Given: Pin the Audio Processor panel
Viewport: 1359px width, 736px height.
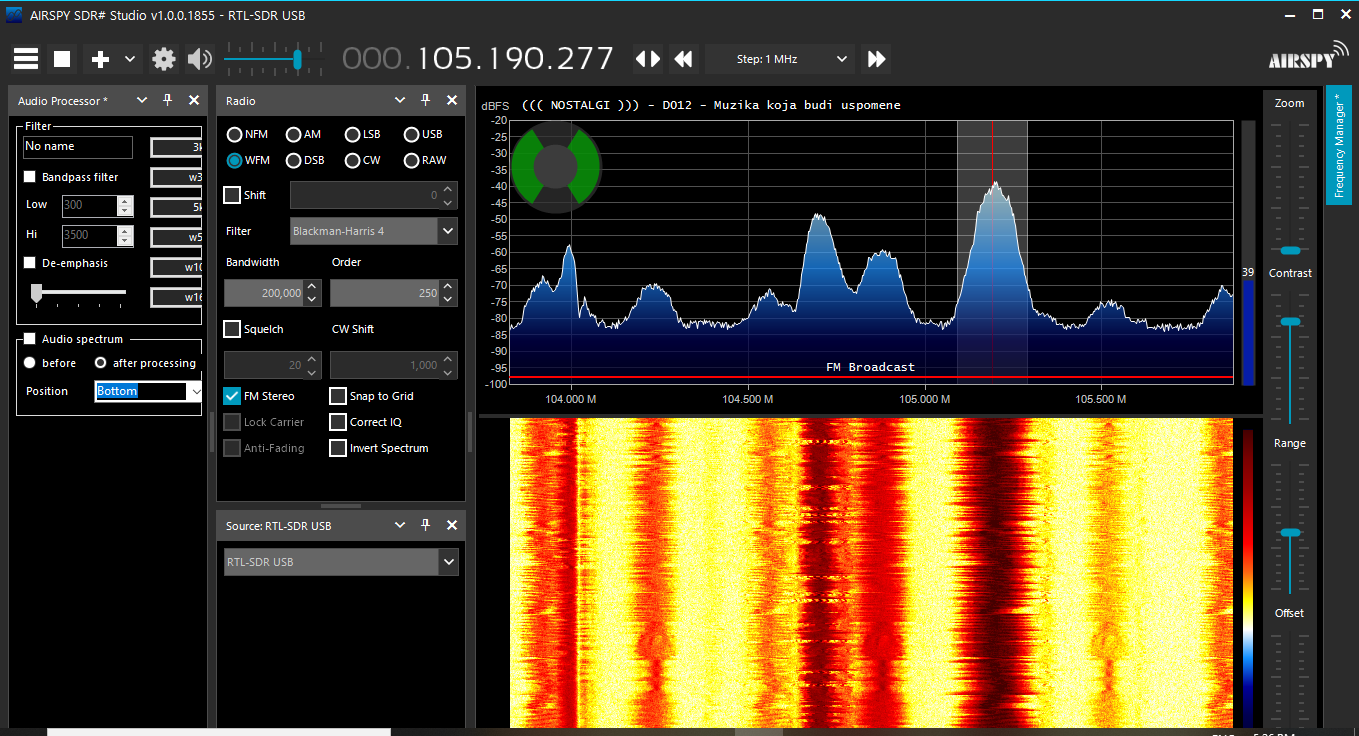Looking at the screenshot, I should (x=168, y=100).
